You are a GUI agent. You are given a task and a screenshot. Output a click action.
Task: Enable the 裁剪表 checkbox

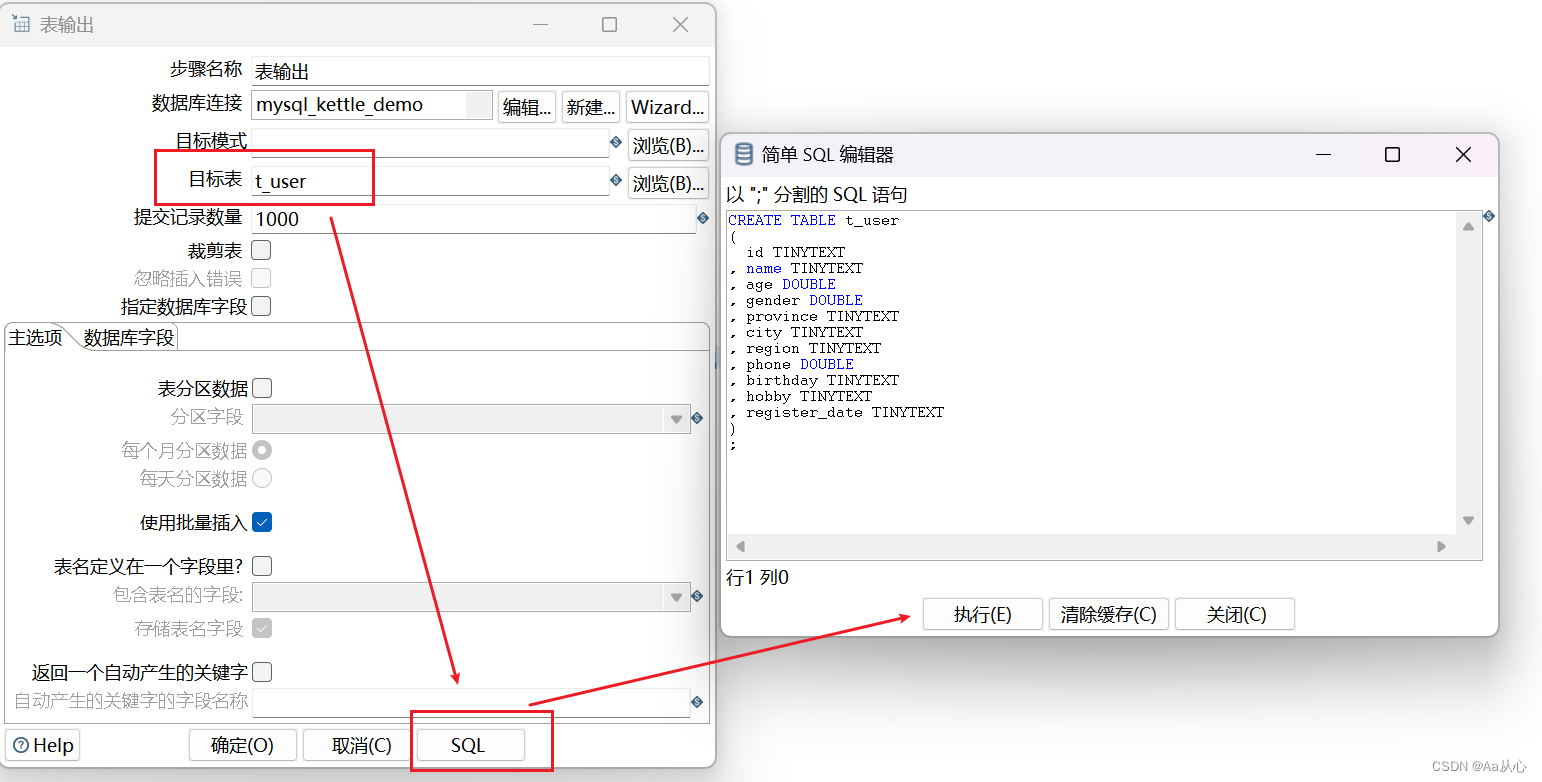(261, 250)
